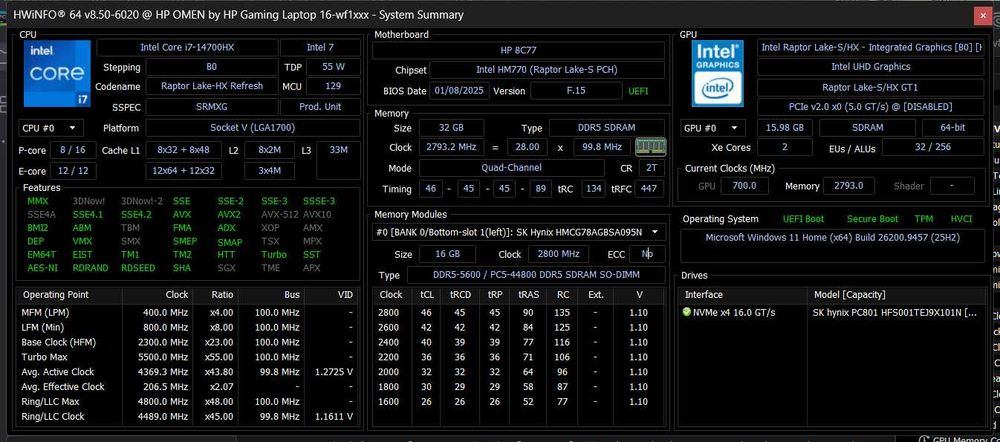Screen dimensions: 1000x442
Task: Click the Raptor Lake-HX Refresh codename field
Action: pyautogui.click(x=211, y=86)
